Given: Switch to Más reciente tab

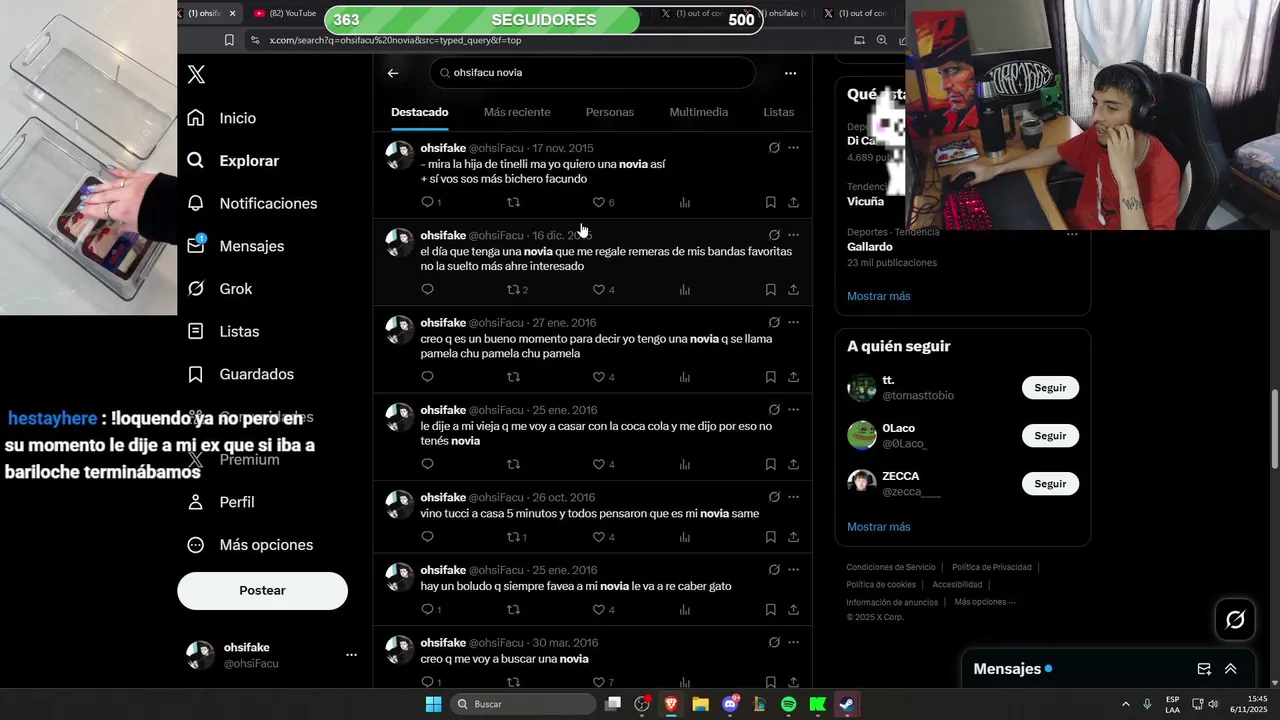Looking at the screenshot, I should (517, 112).
